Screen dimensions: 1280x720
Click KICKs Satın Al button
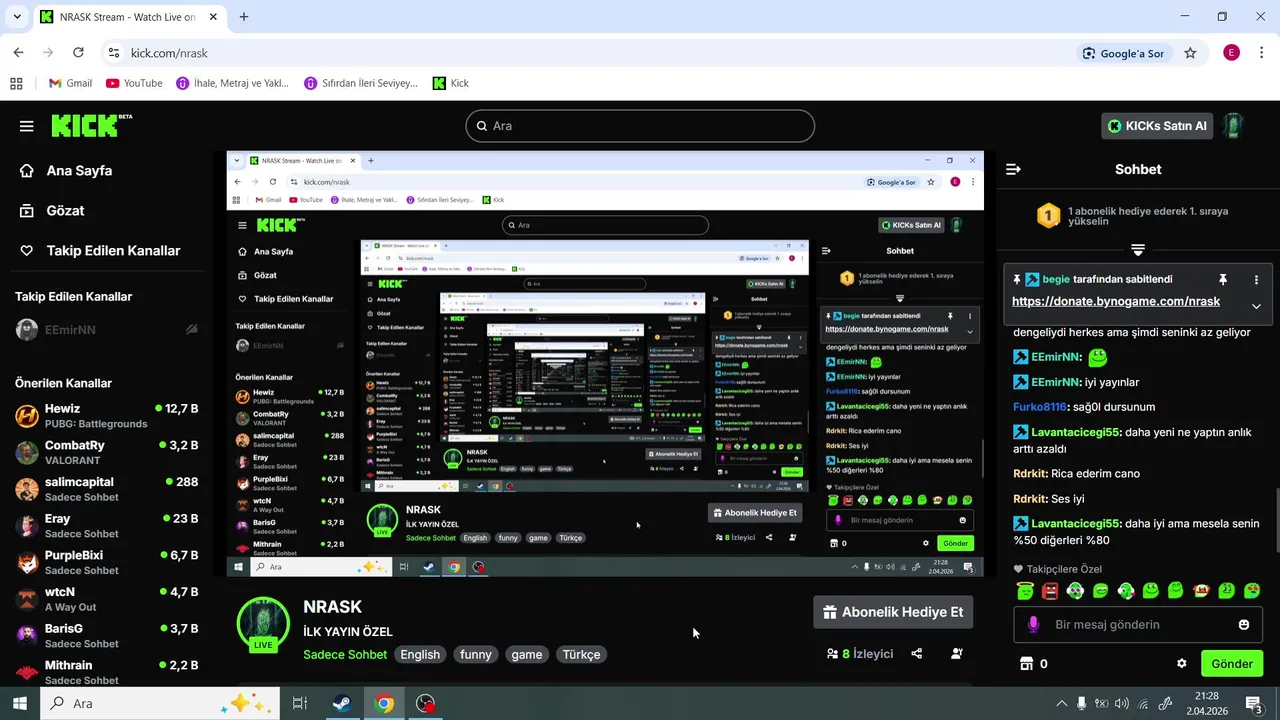(x=1157, y=126)
